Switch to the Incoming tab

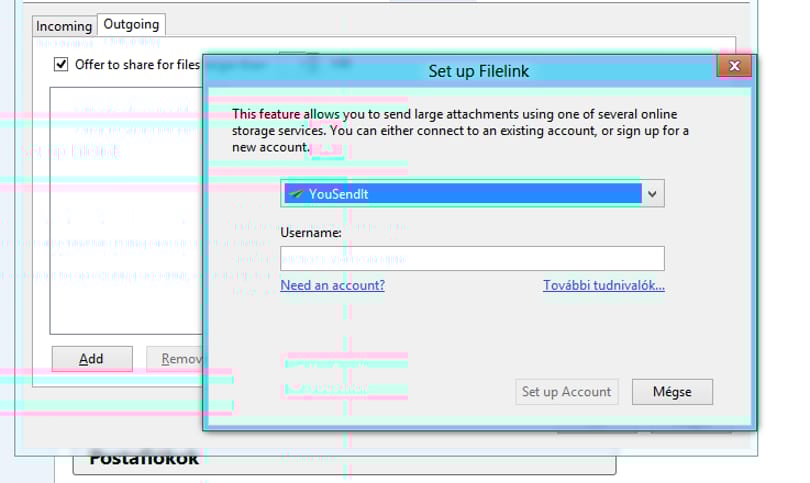tap(64, 26)
